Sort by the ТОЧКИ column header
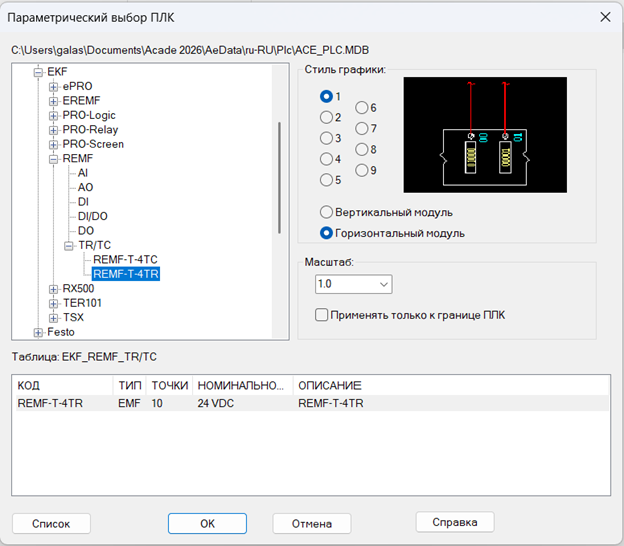624x546 pixels. pyautogui.click(x=170, y=385)
